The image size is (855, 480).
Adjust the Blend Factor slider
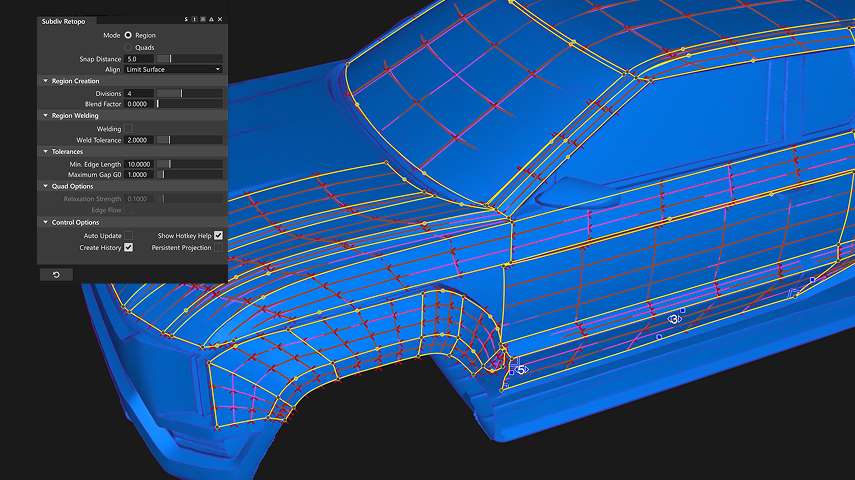pyautogui.click(x=189, y=104)
